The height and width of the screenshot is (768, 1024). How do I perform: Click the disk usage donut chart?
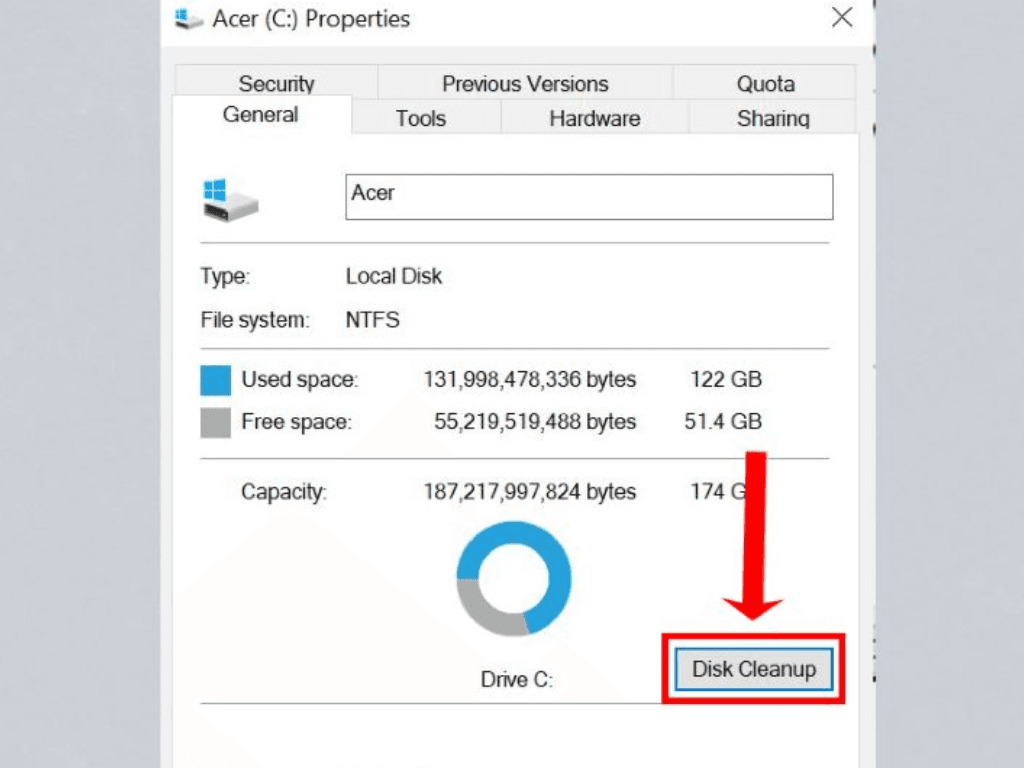pyautogui.click(x=513, y=579)
